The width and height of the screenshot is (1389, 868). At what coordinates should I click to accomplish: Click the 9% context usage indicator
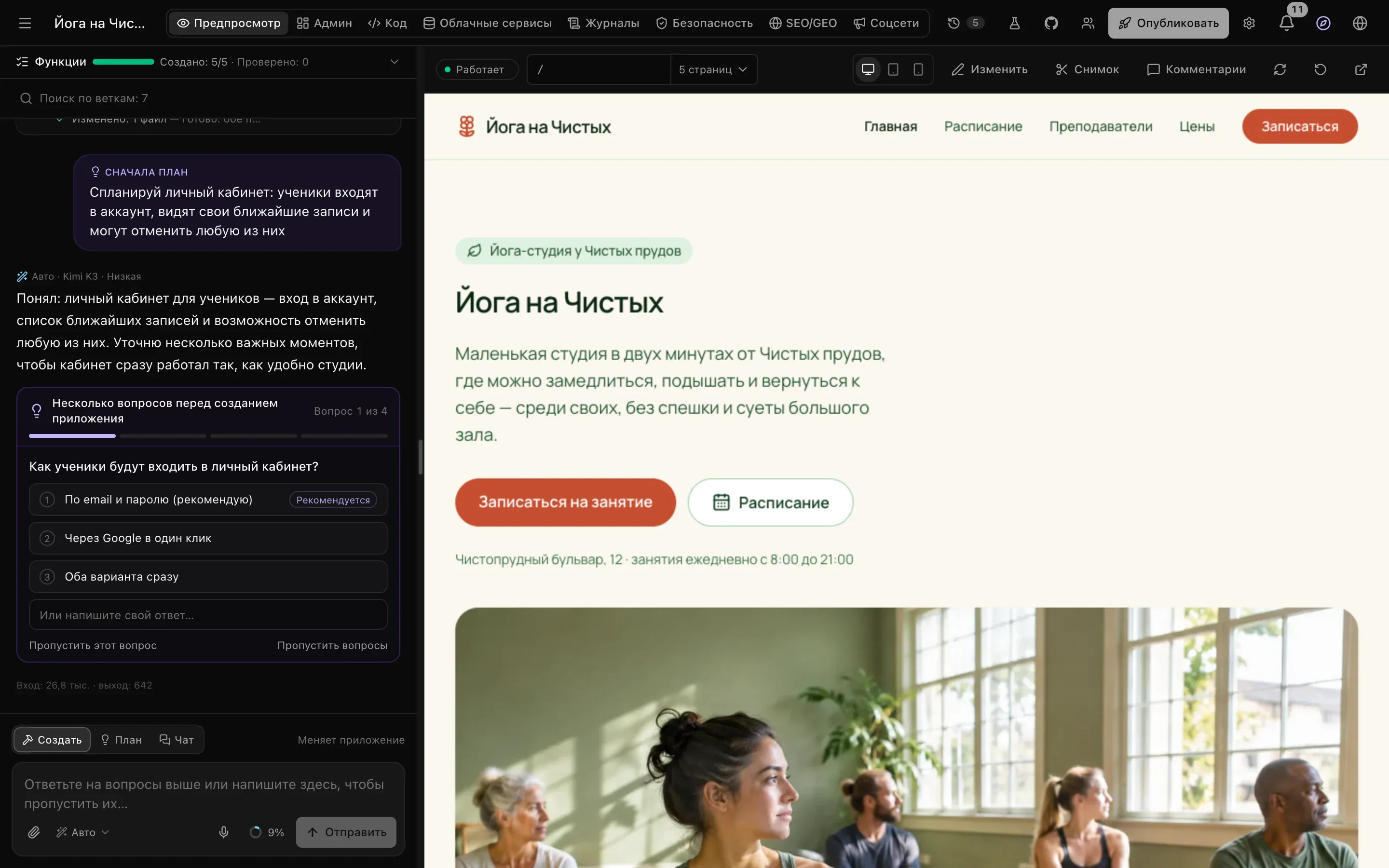tap(268, 832)
